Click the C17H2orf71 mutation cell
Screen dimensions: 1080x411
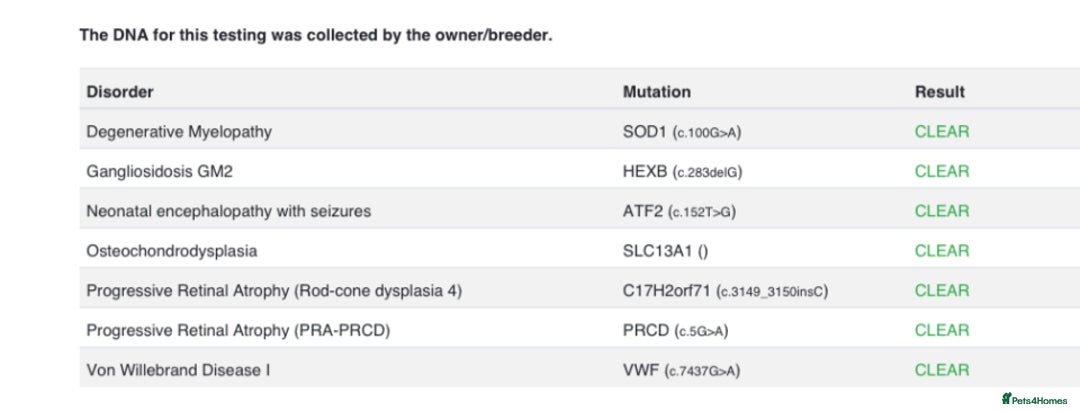(725, 291)
